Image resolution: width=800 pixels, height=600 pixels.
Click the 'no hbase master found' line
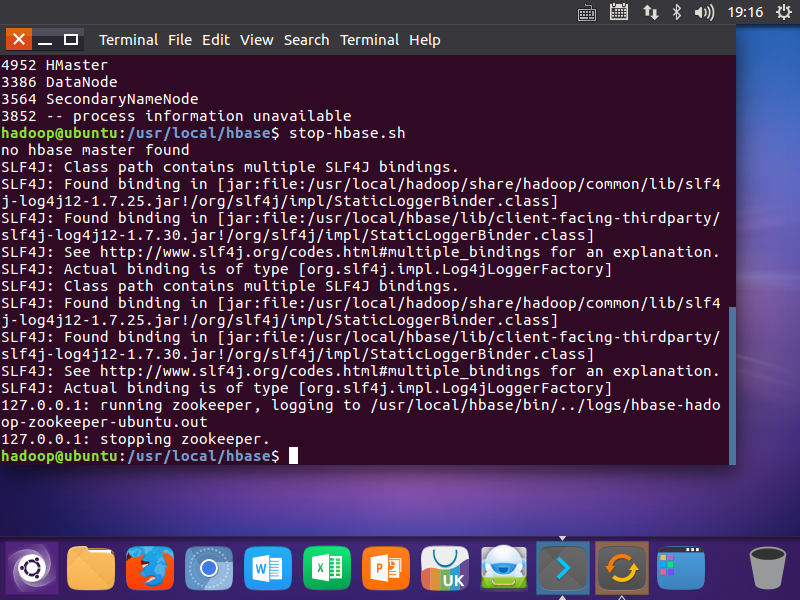(95, 150)
